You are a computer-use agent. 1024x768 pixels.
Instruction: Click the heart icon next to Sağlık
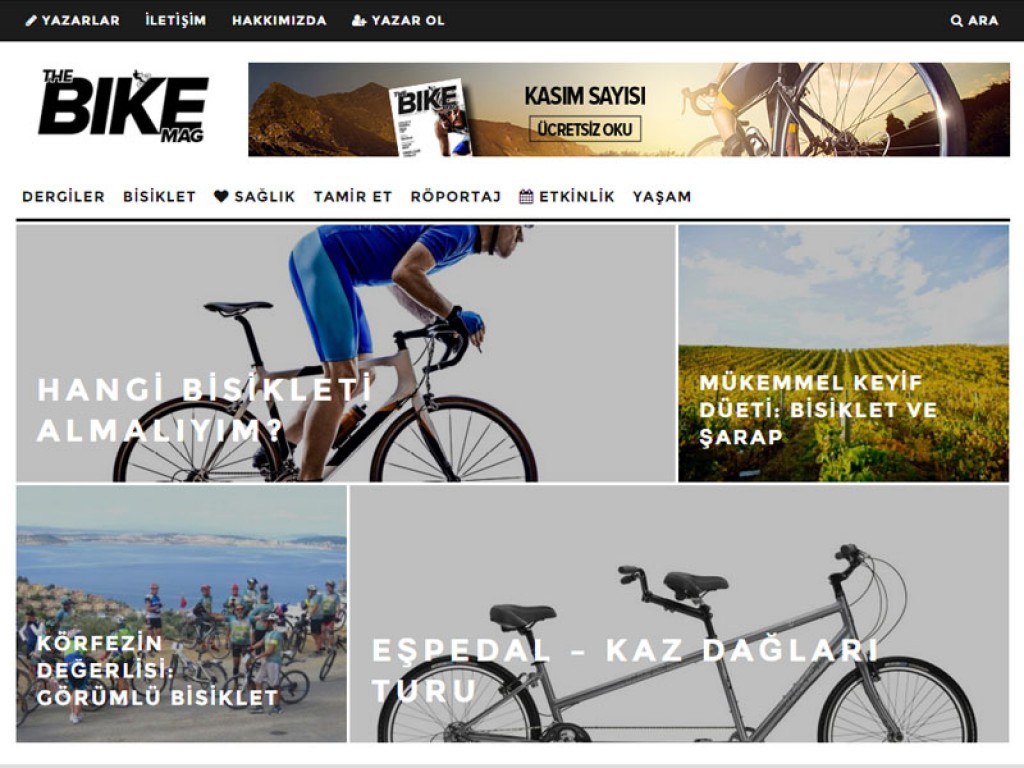coord(221,196)
